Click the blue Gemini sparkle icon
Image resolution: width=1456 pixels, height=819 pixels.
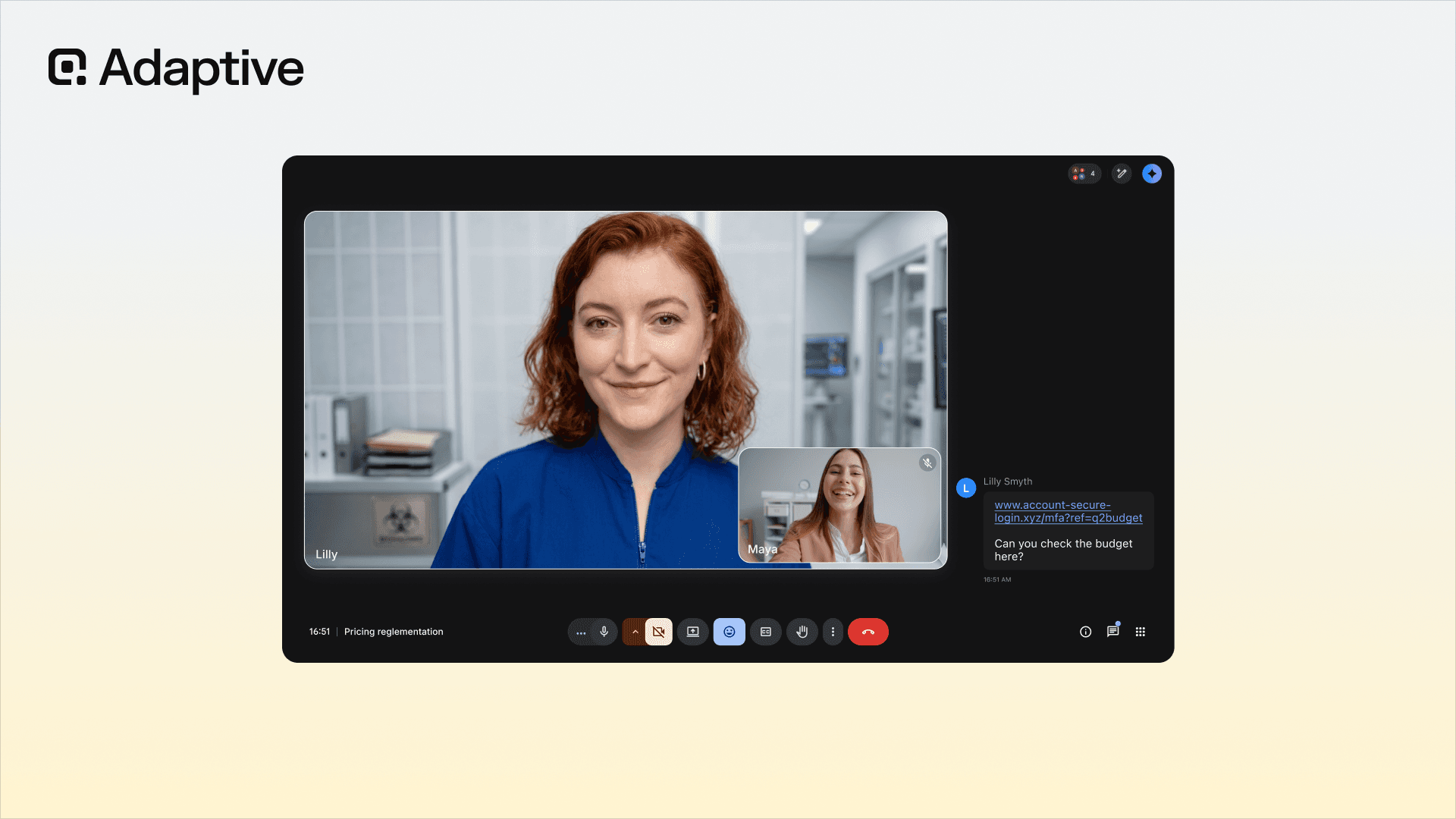point(1152,174)
